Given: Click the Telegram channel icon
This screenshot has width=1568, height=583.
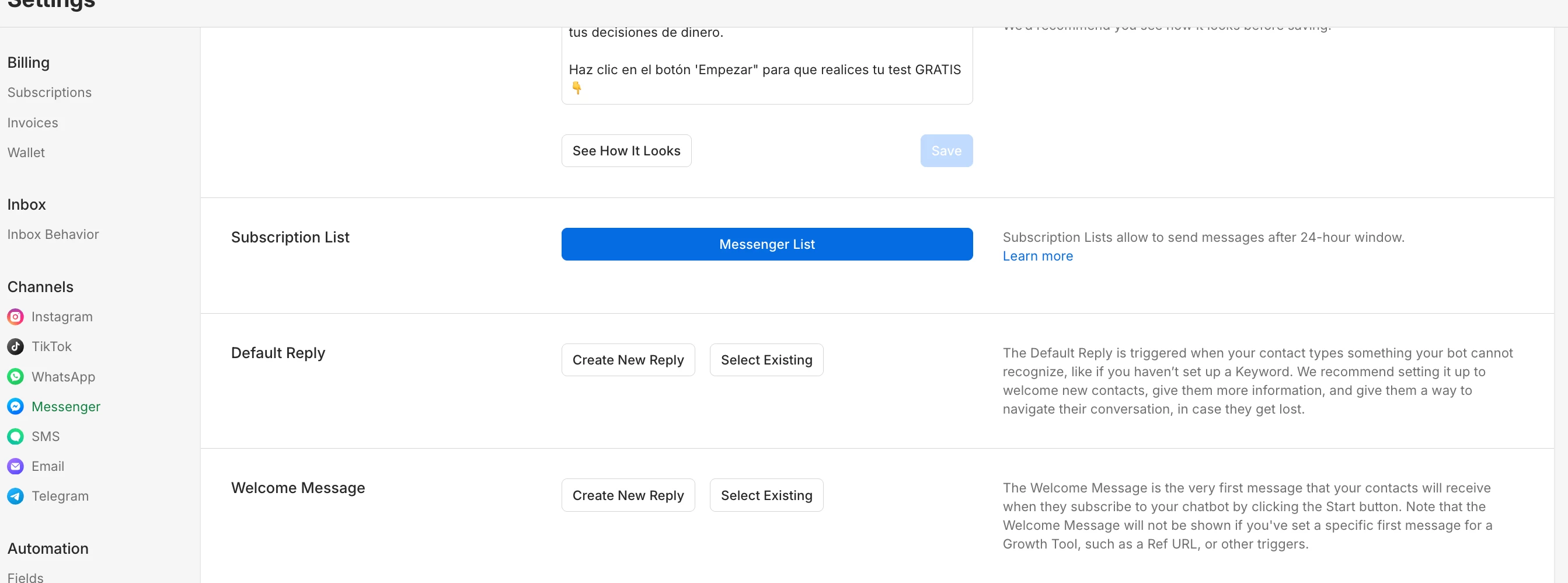Looking at the screenshot, I should (15, 496).
